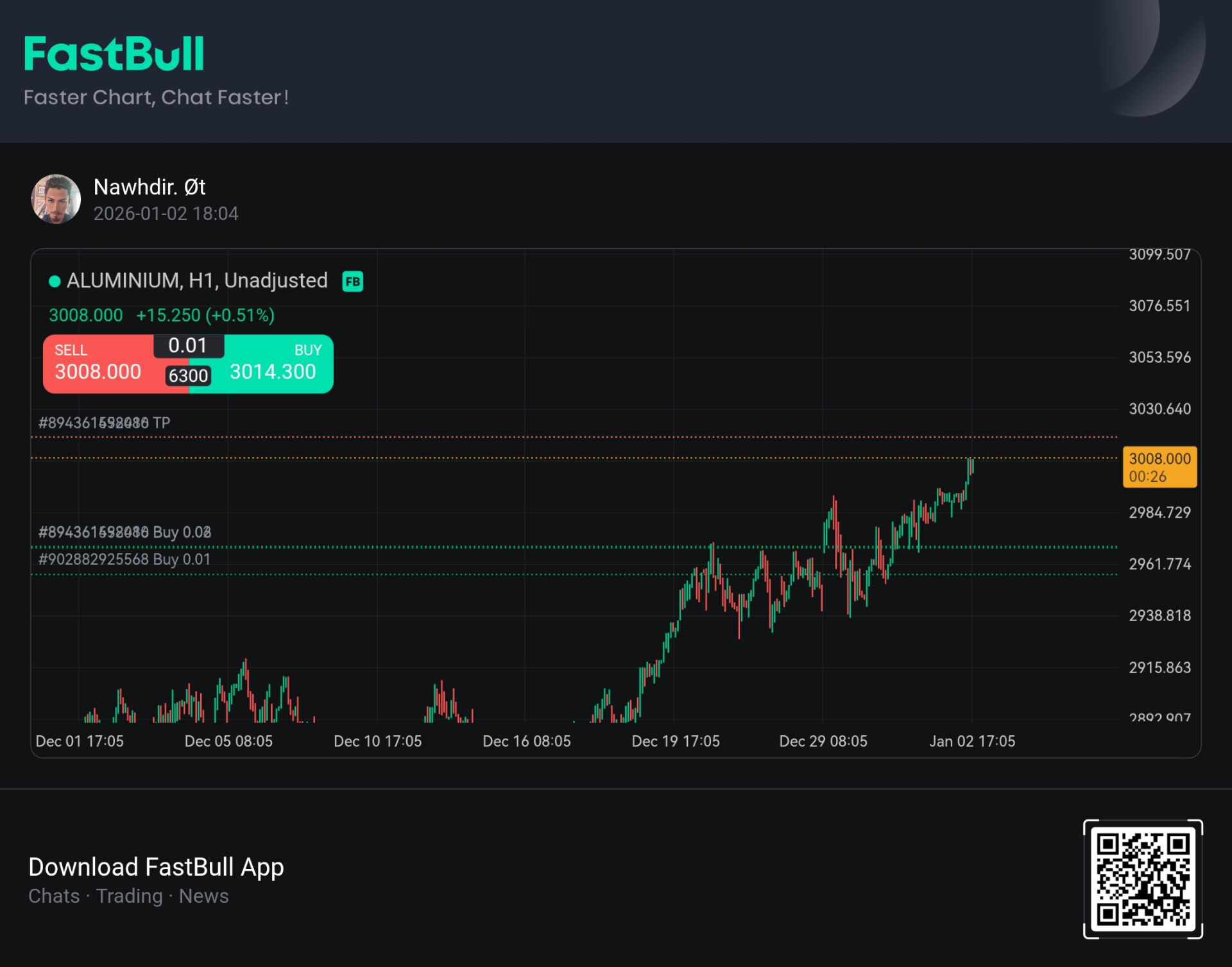The width and height of the screenshot is (1232, 967).
Task: Click the Jan 02 17:05 time axis label
Action: click(972, 741)
